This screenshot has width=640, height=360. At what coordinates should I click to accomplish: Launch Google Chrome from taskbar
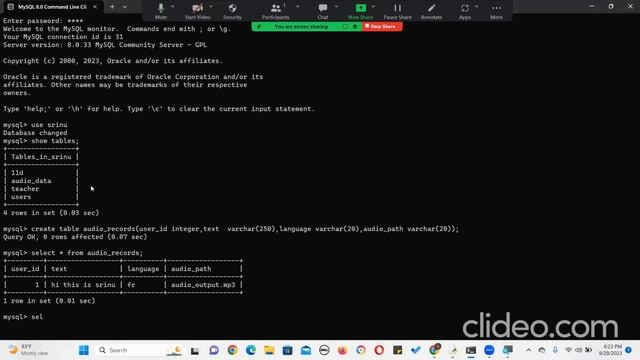click(x=232, y=350)
